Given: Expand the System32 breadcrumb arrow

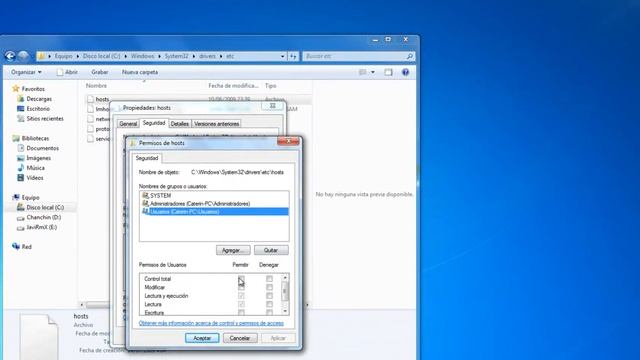Looking at the screenshot, I should (x=193, y=56).
